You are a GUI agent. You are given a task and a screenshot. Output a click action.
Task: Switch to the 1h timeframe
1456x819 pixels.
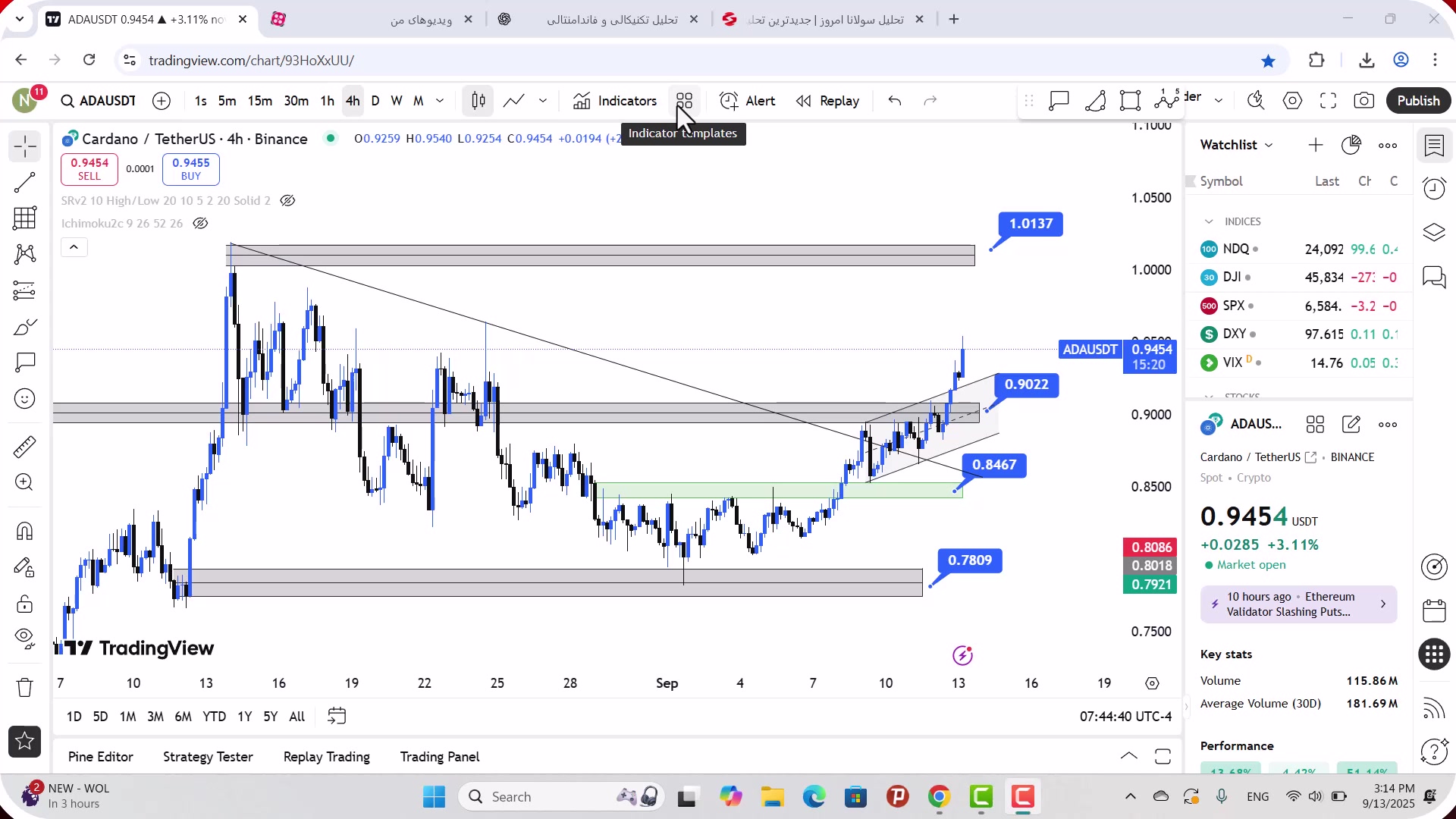pyautogui.click(x=327, y=101)
